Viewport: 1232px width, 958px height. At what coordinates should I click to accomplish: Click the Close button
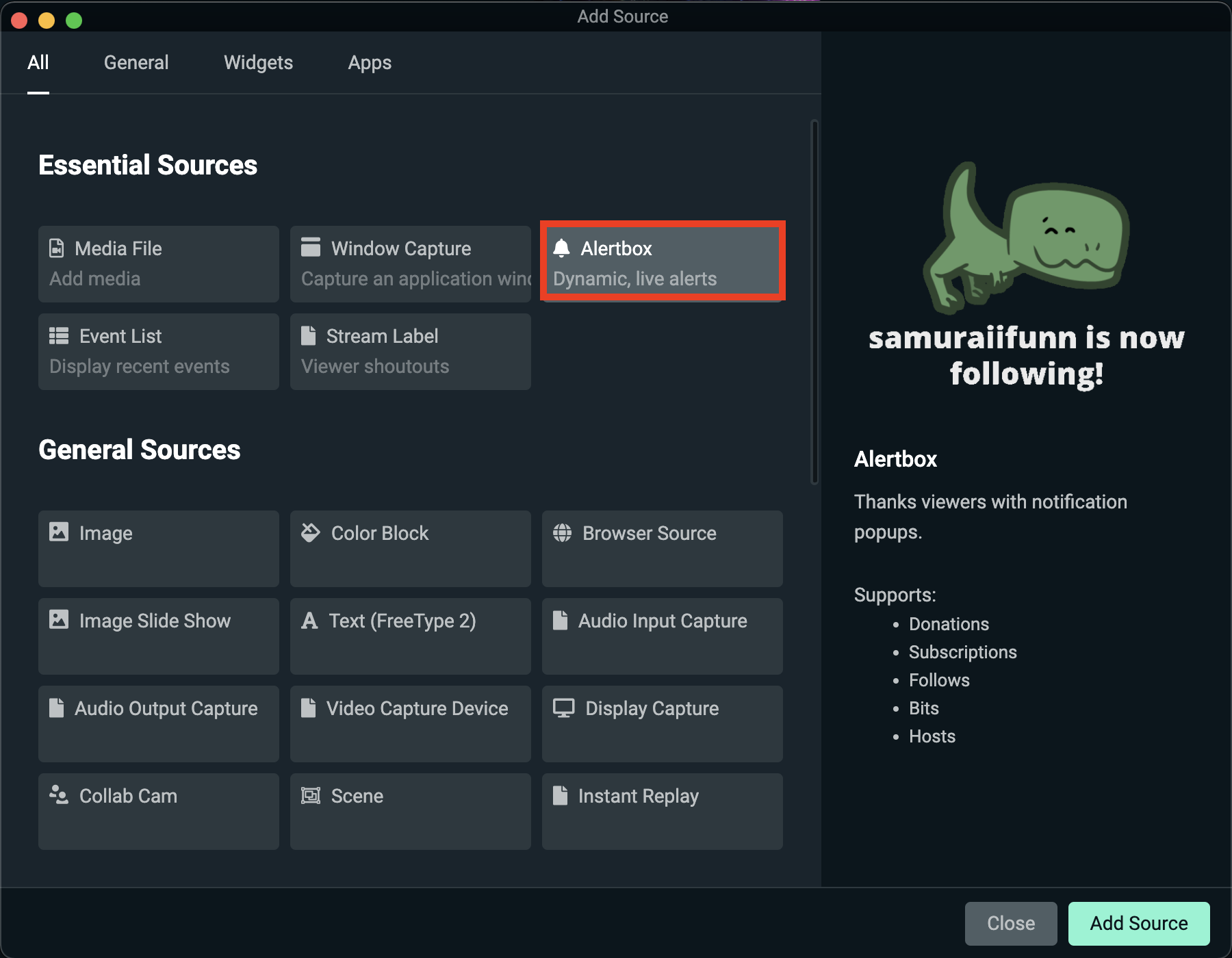1010,923
